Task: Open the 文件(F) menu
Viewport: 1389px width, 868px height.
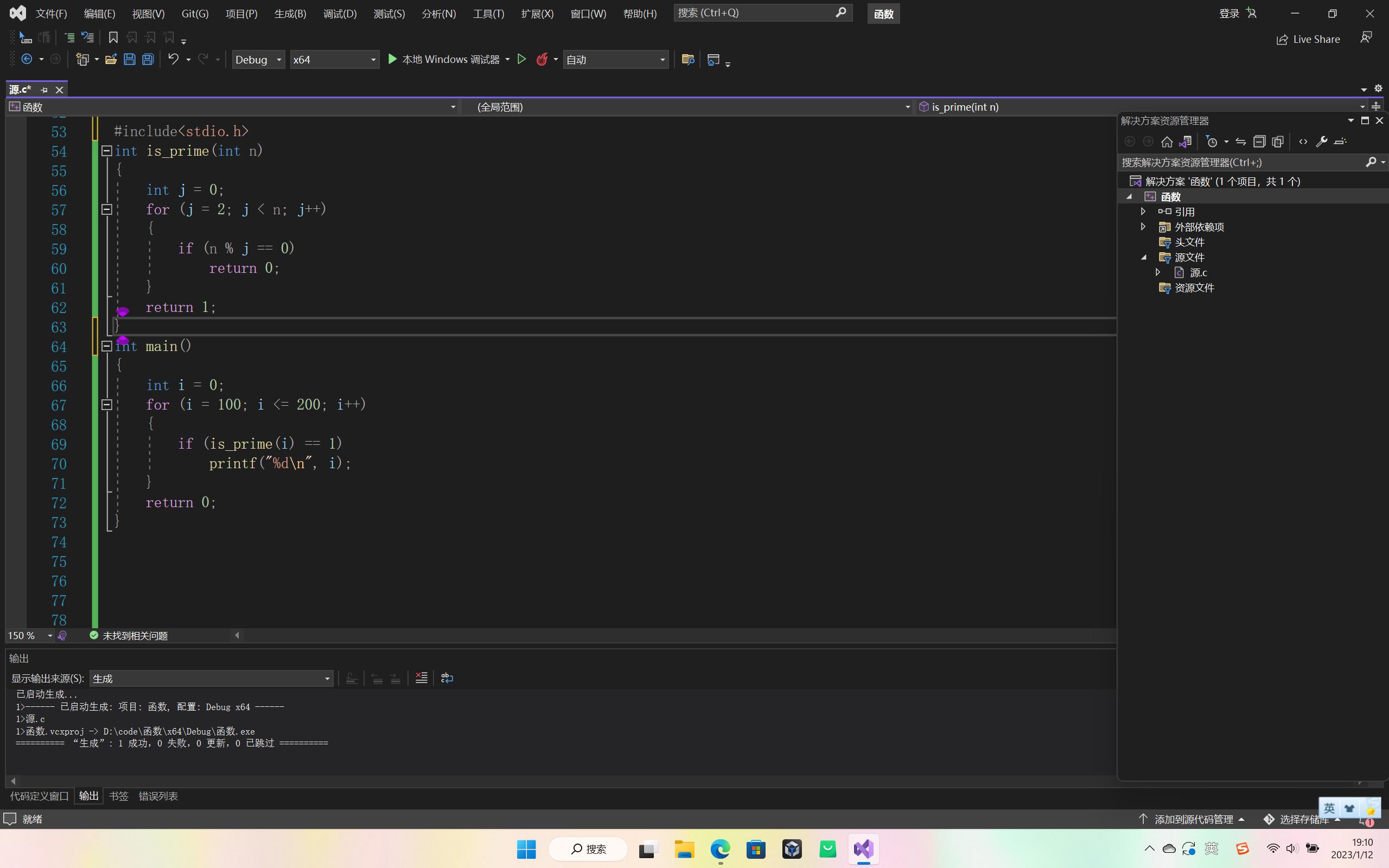Action: click(51, 13)
